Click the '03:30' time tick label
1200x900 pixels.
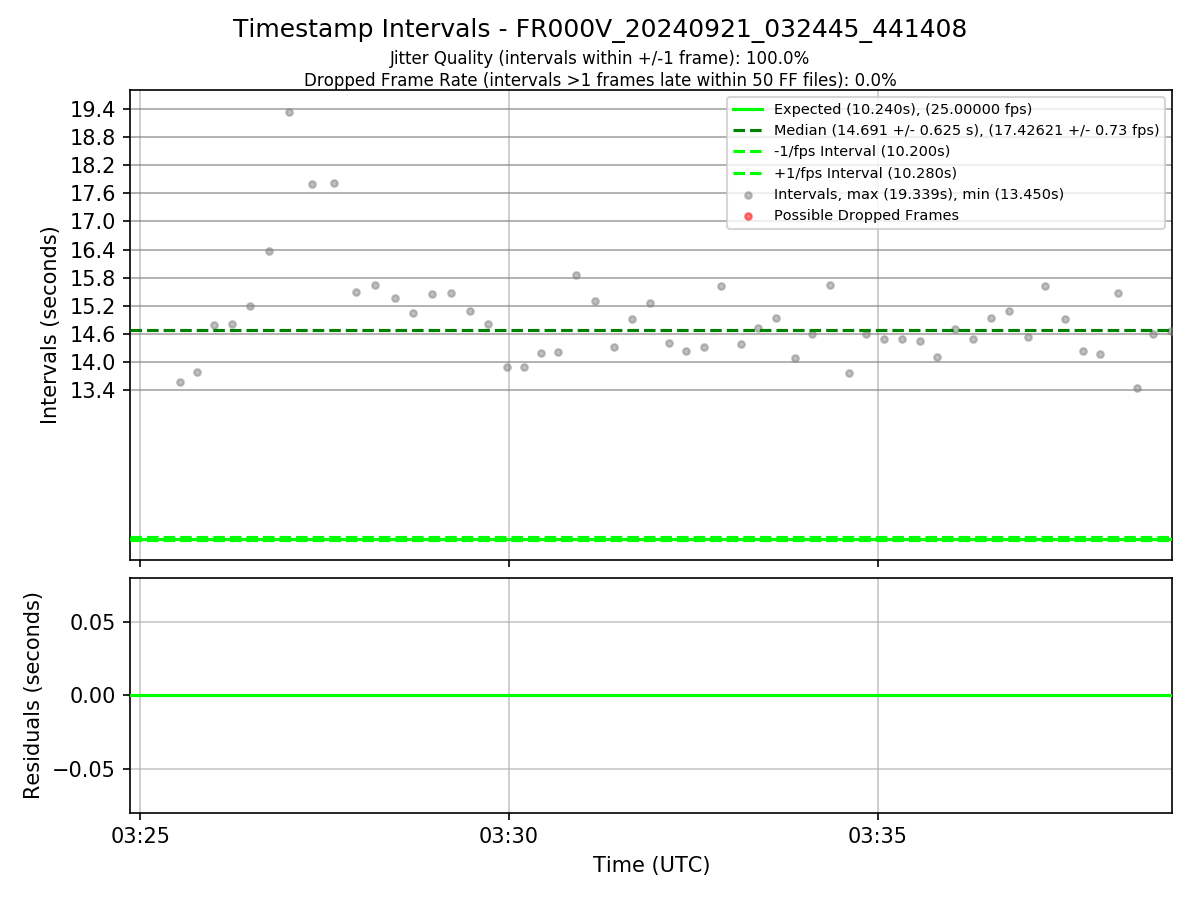[509, 835]
